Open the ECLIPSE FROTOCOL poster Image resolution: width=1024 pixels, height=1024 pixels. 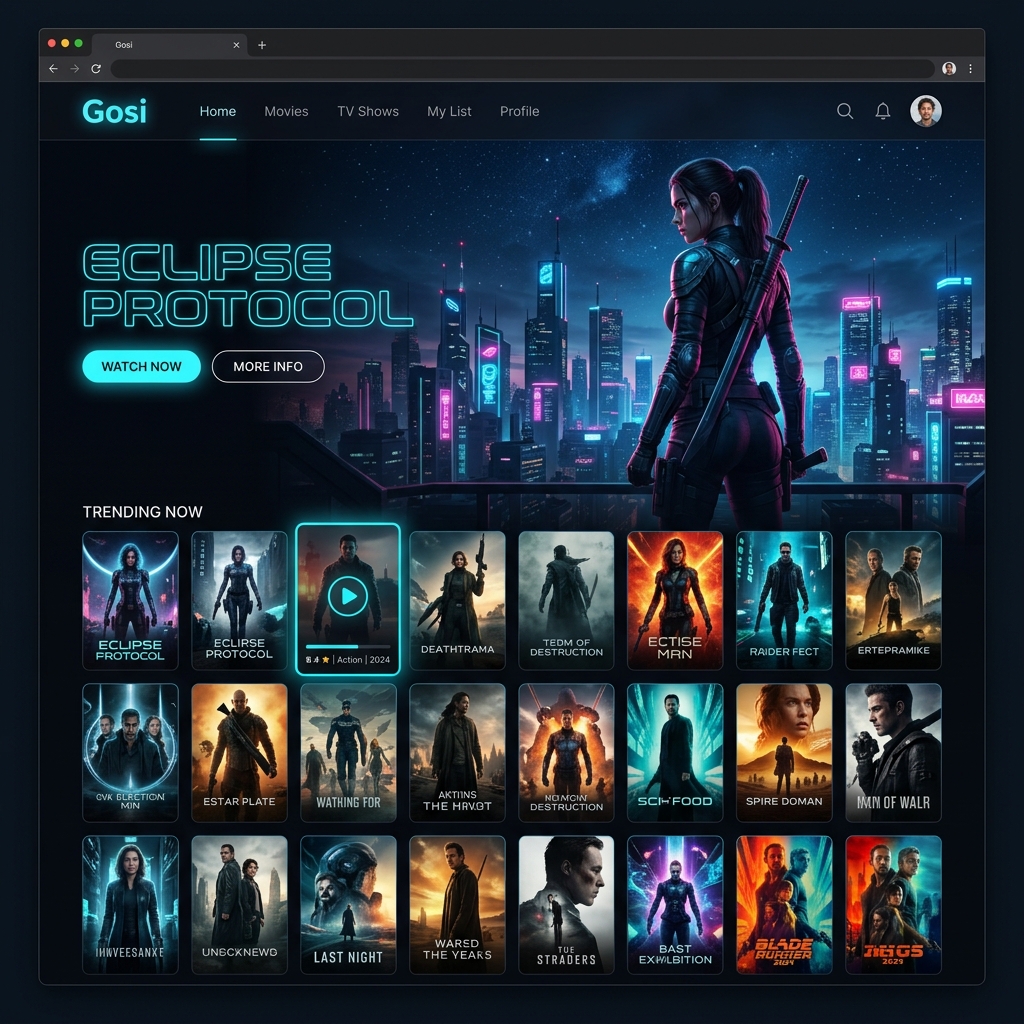[131, 601]
